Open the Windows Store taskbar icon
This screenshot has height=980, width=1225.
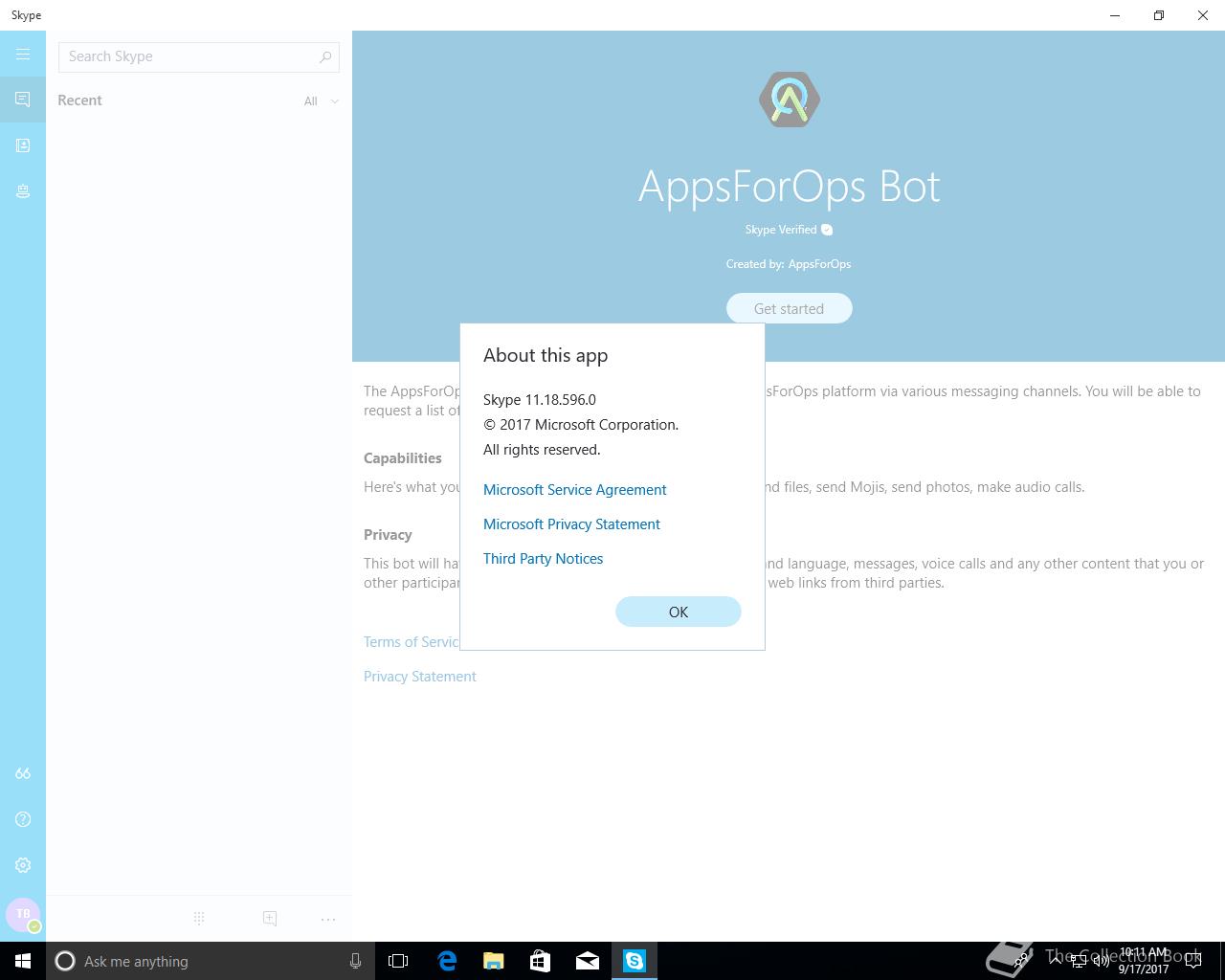(541, 961)
